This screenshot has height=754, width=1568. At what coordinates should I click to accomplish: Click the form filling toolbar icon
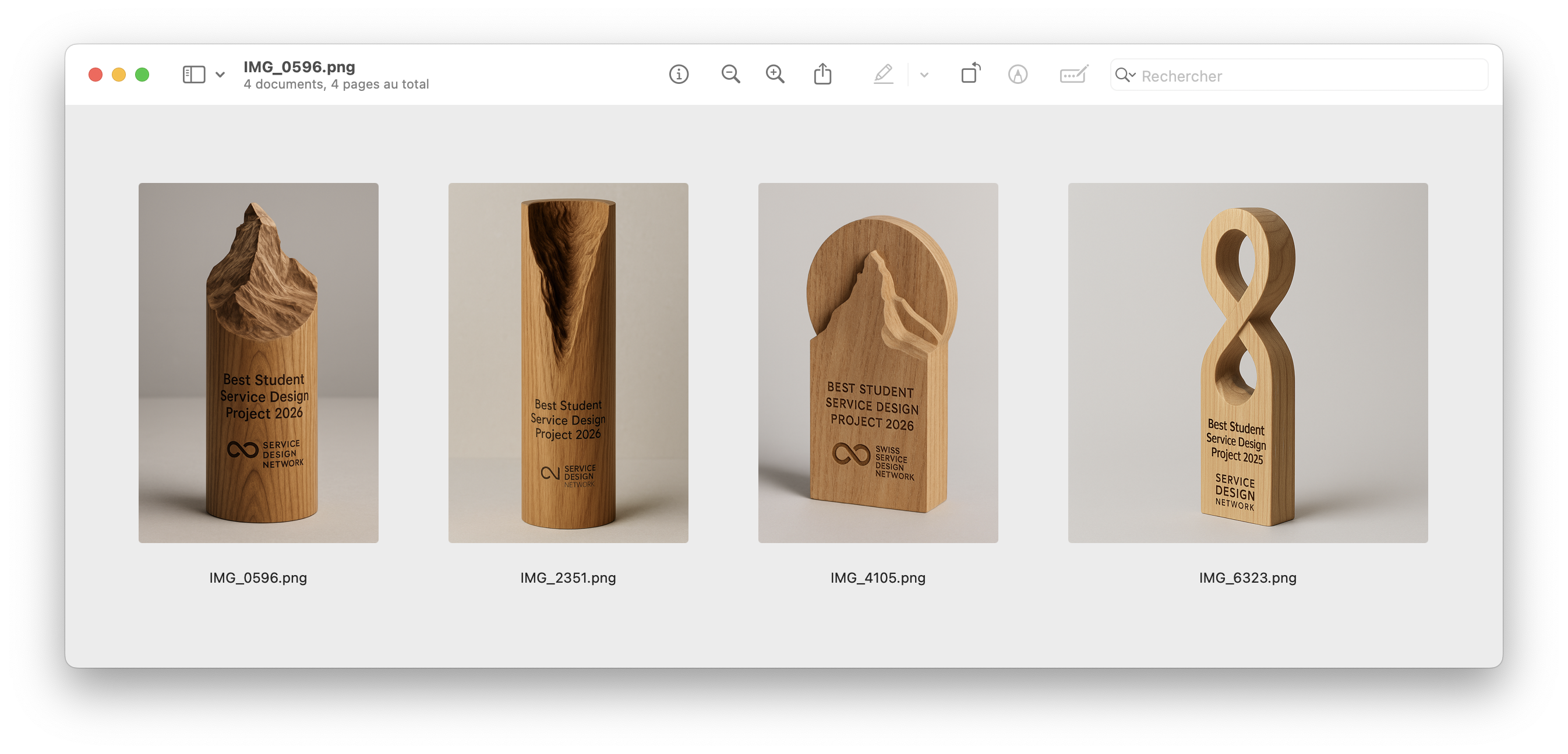coord(1073,75)
